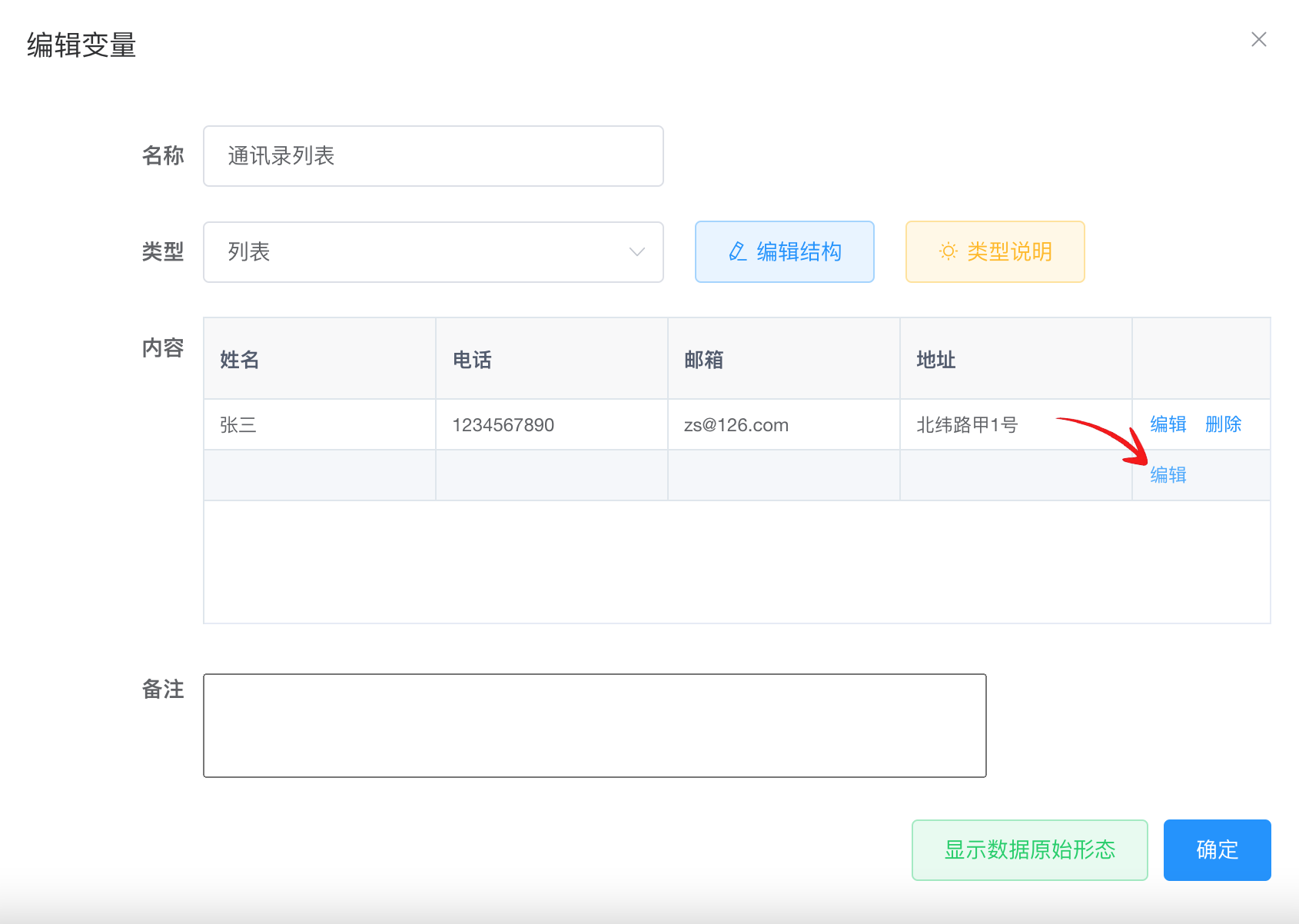Click the 1234567890 phone cell
Image resolution: width=1299 pixels, height=924 pixels.
(x=552, y=424)
